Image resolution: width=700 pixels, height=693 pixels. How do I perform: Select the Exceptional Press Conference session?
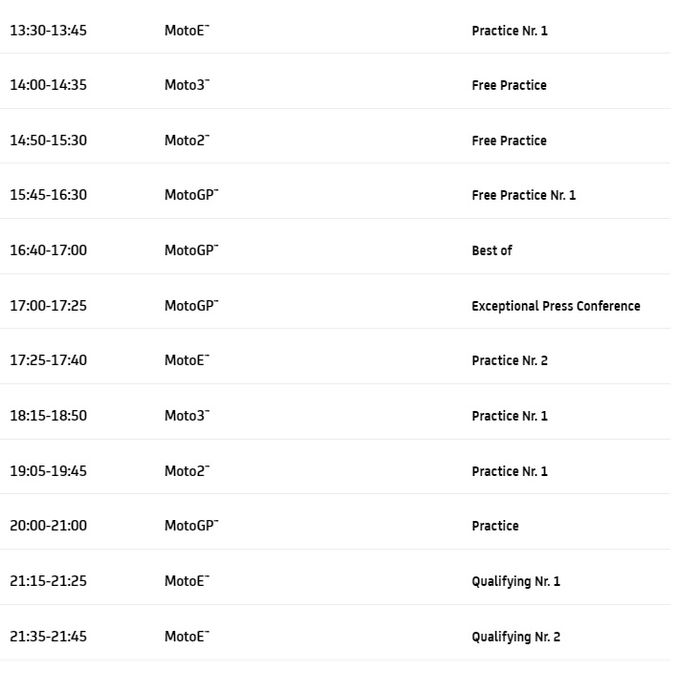pyautogui.click(x=555, y=306)
